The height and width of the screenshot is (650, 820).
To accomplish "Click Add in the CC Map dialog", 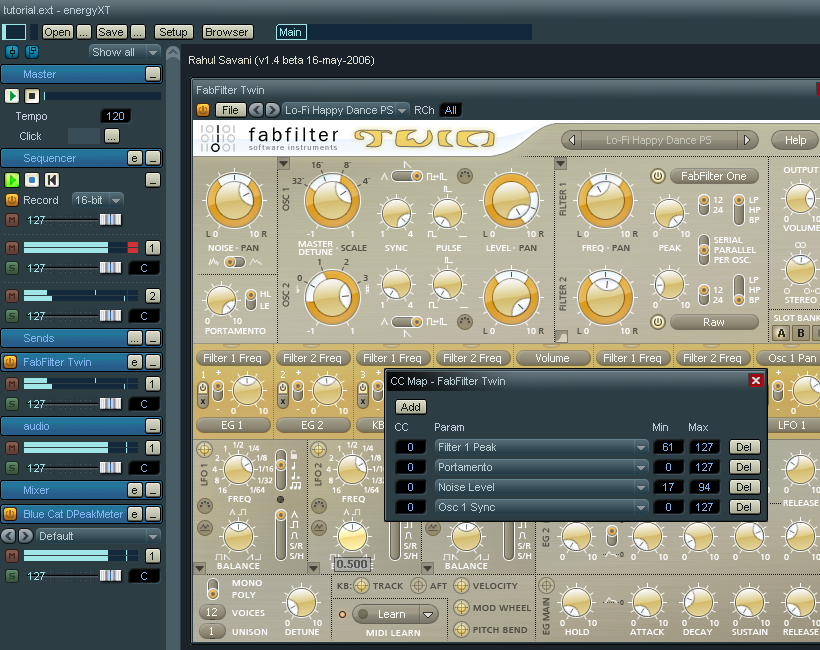I will (411, 407).
